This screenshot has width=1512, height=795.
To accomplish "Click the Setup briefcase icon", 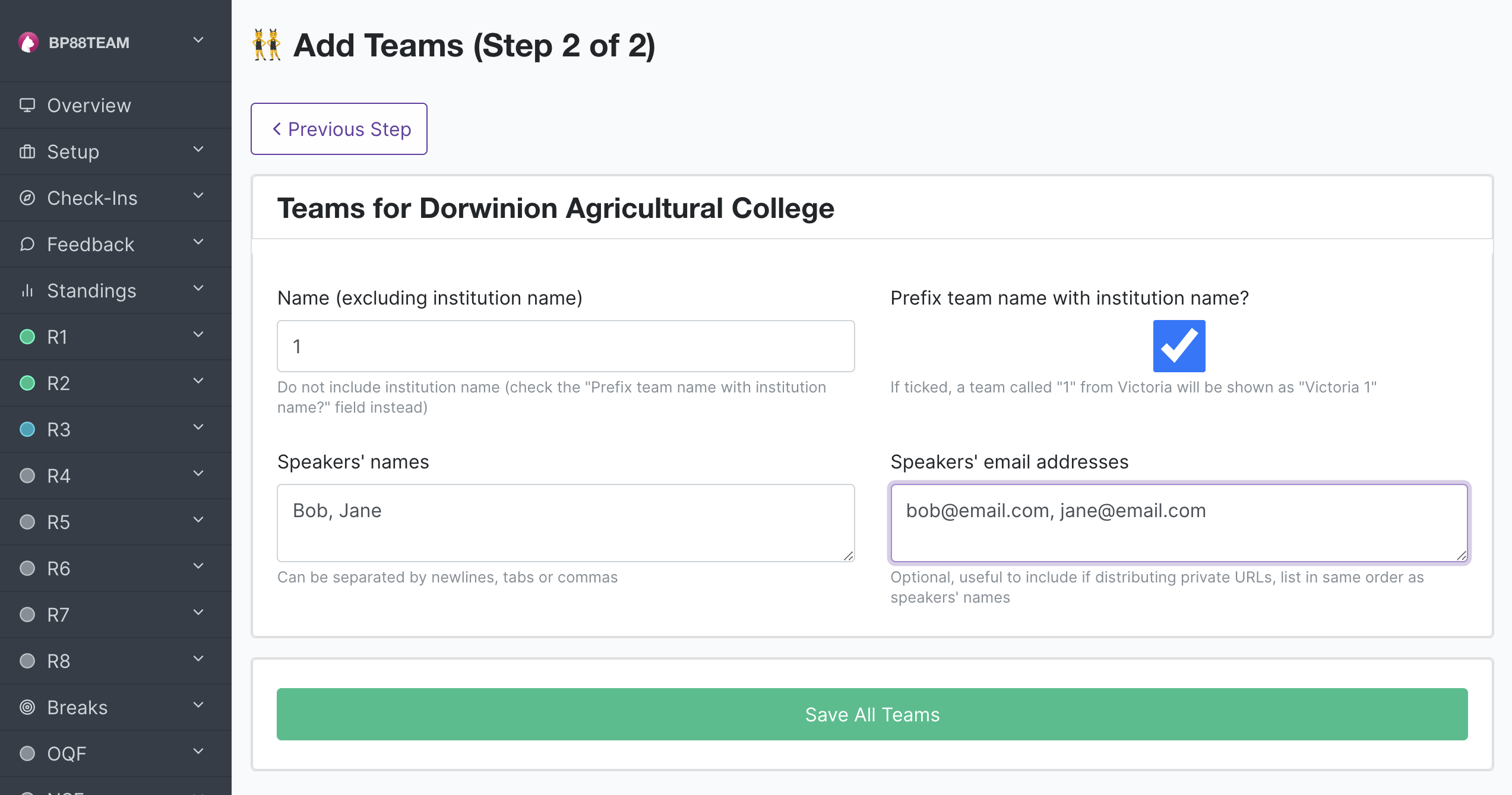I will 27,151.
